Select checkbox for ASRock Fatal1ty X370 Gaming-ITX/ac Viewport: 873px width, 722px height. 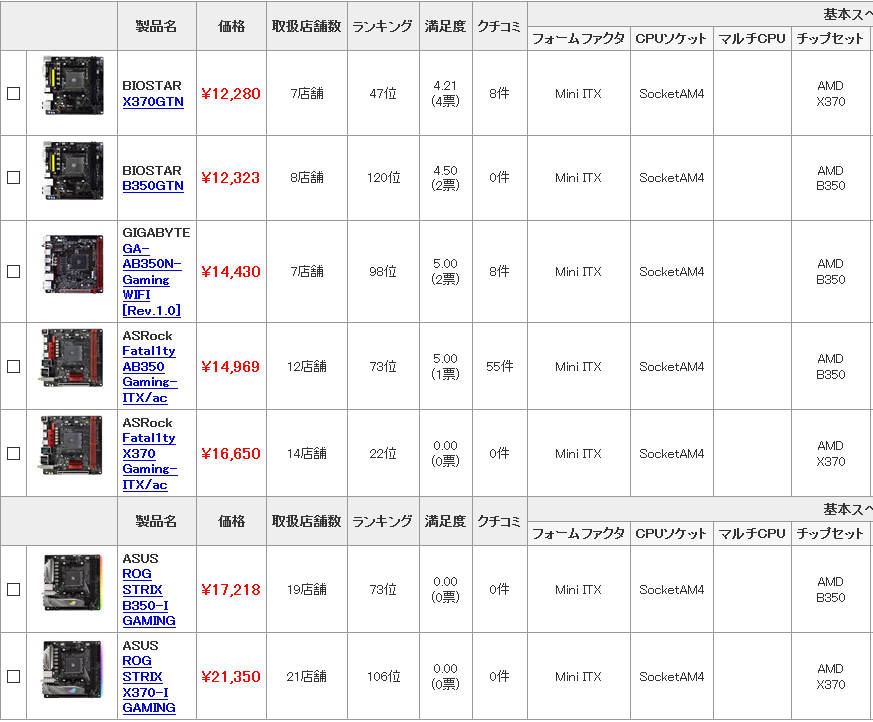tap(13, 454)
